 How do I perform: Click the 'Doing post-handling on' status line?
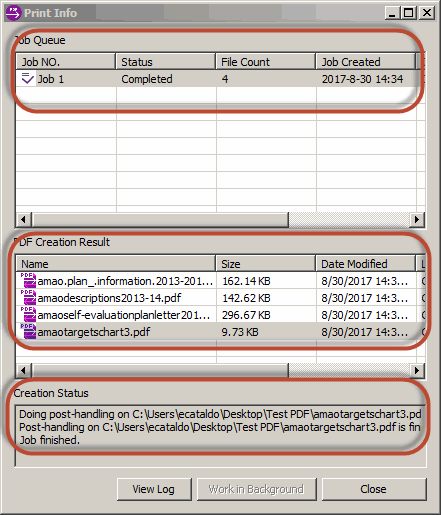[220, 414]
